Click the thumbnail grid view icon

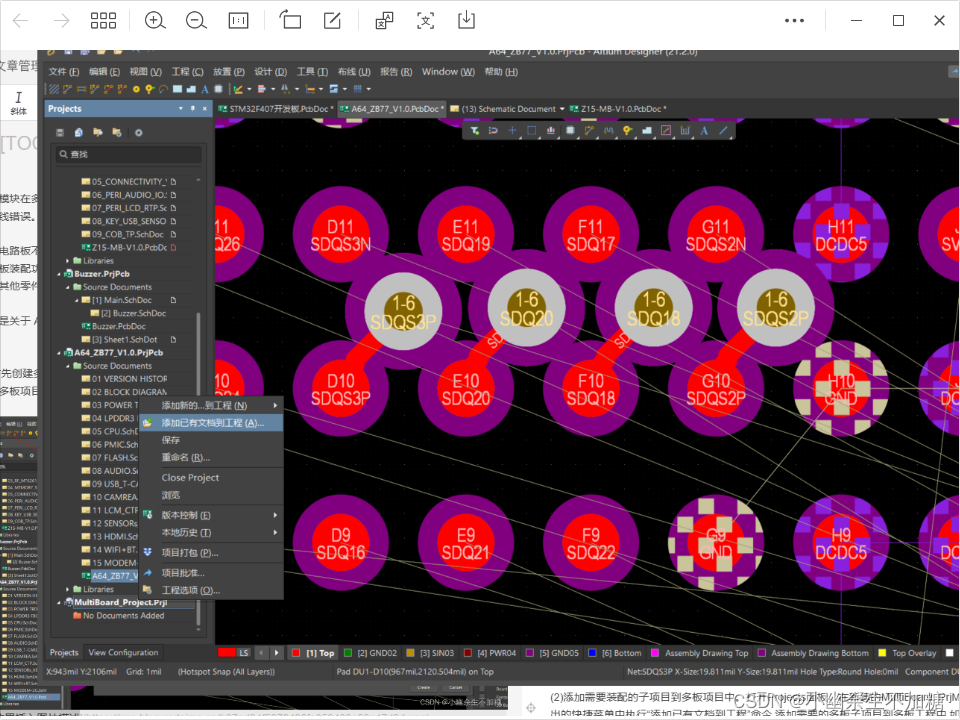coord(103,21)
